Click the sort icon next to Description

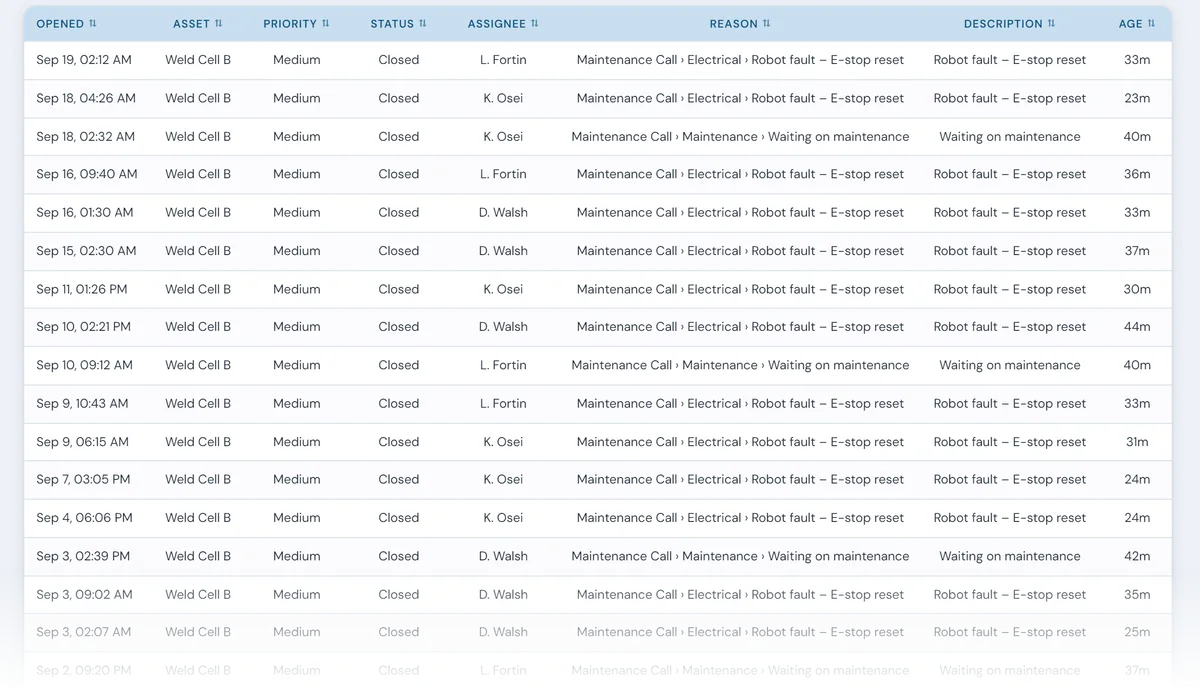[x=1051, y=24]
